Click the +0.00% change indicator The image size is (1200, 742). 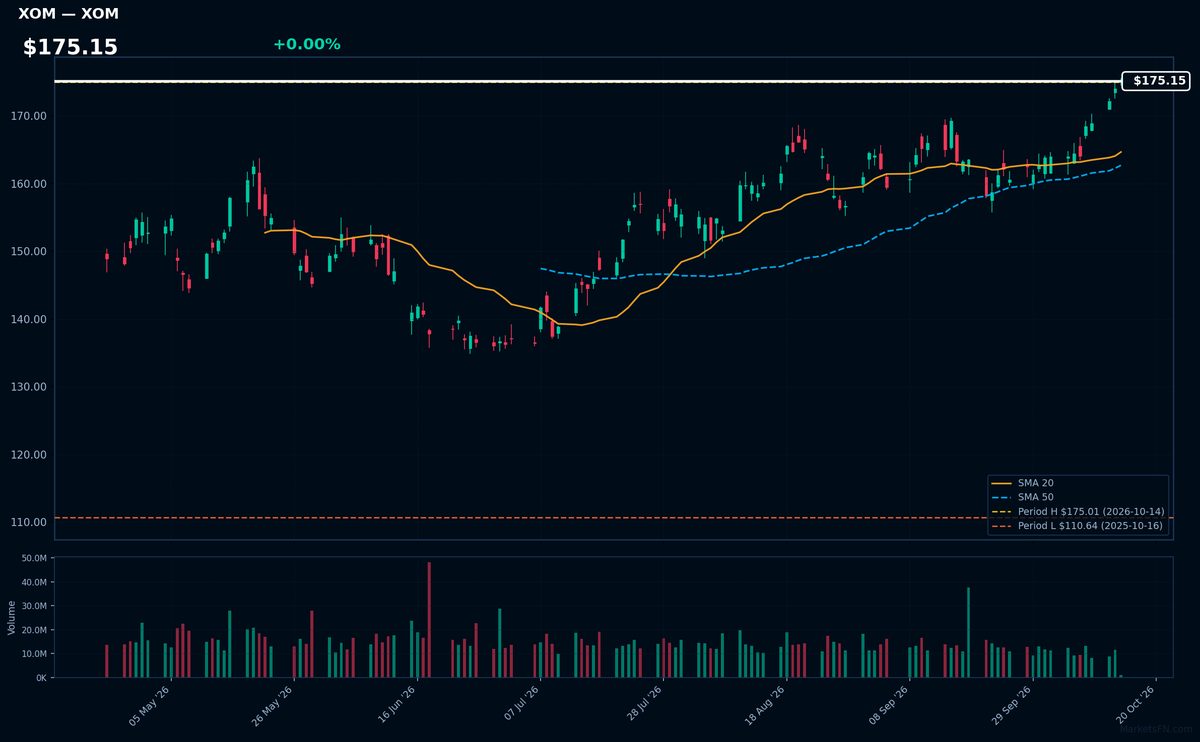(x=306, y=44)
